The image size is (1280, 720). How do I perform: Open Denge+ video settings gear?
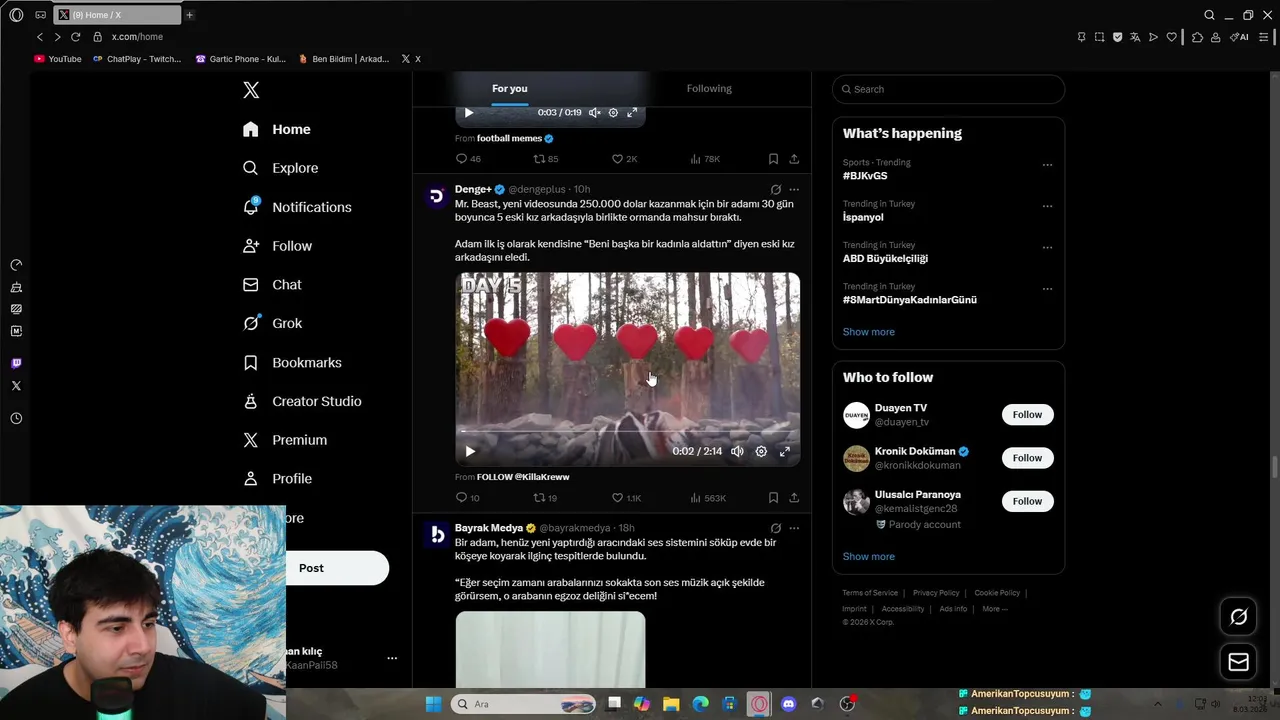761,451
